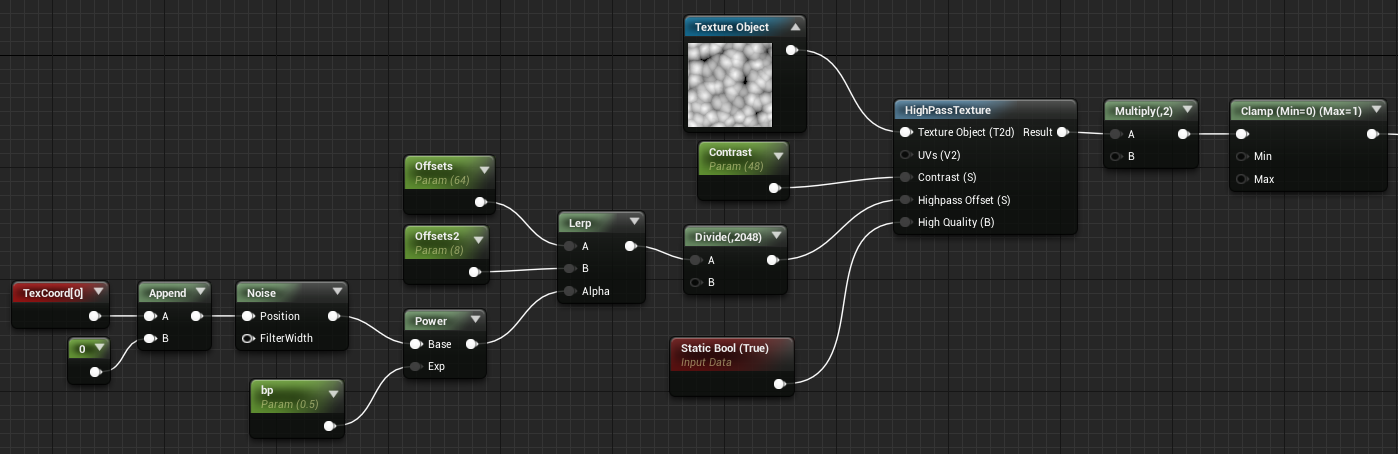Click the Clamp node Max pin
This screenshot has width=1398, height=454.
click(1241, 179)
